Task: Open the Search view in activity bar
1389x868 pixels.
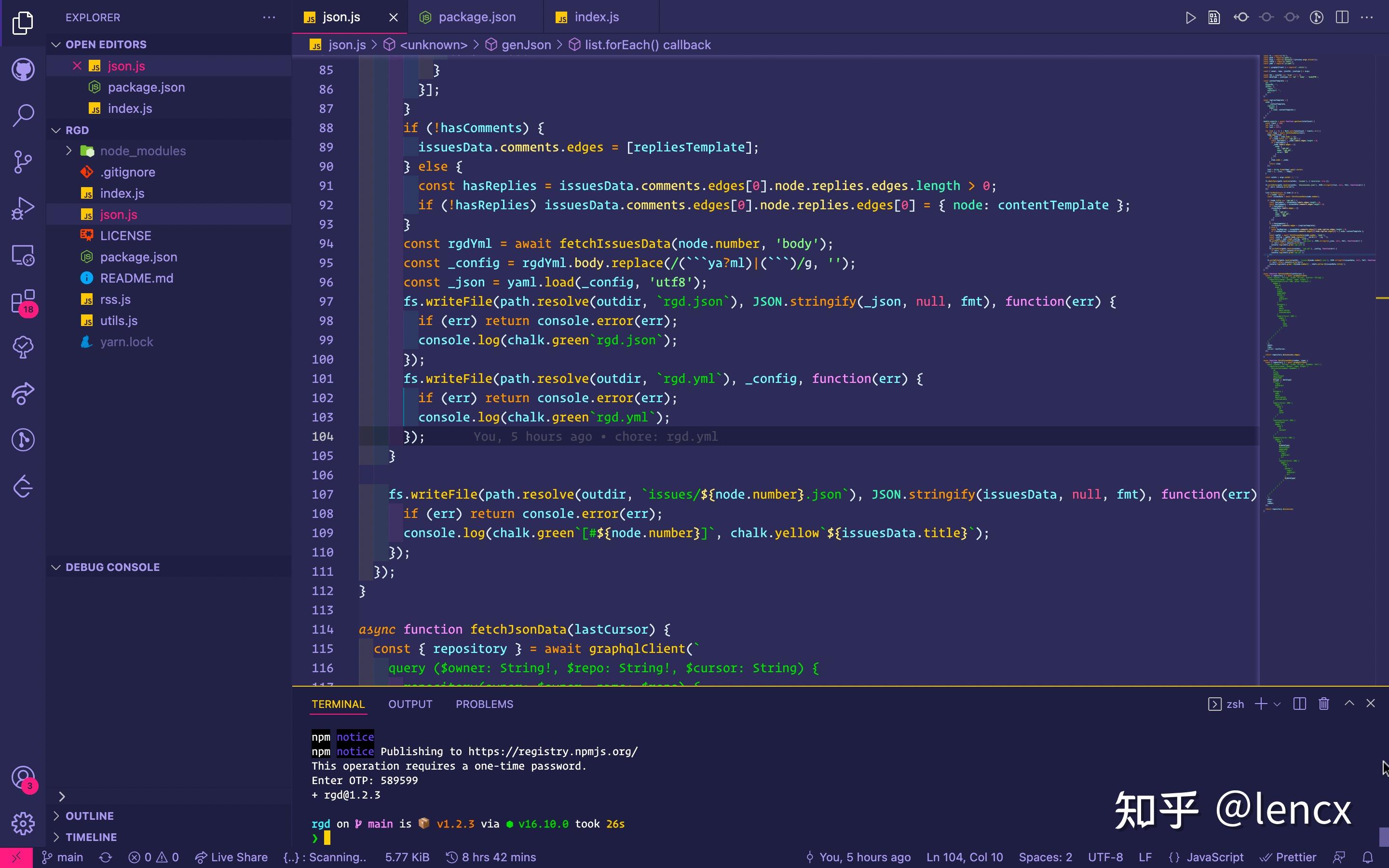Action: (x=23, y=115)
